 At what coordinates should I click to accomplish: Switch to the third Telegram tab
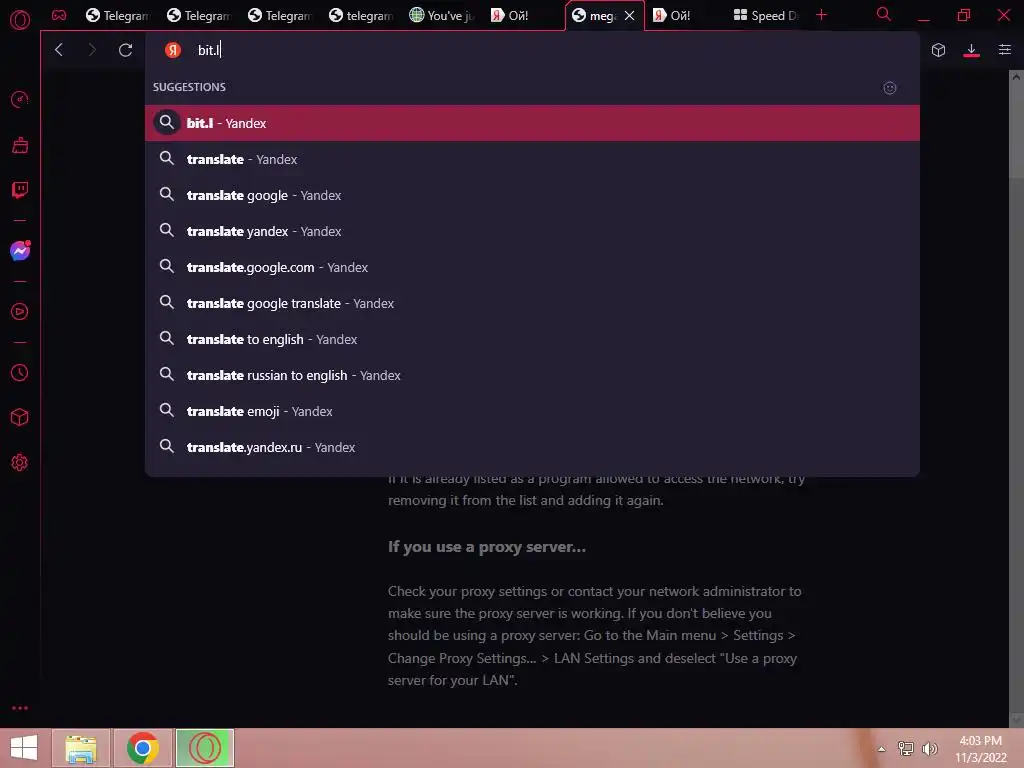click(280, 16)
